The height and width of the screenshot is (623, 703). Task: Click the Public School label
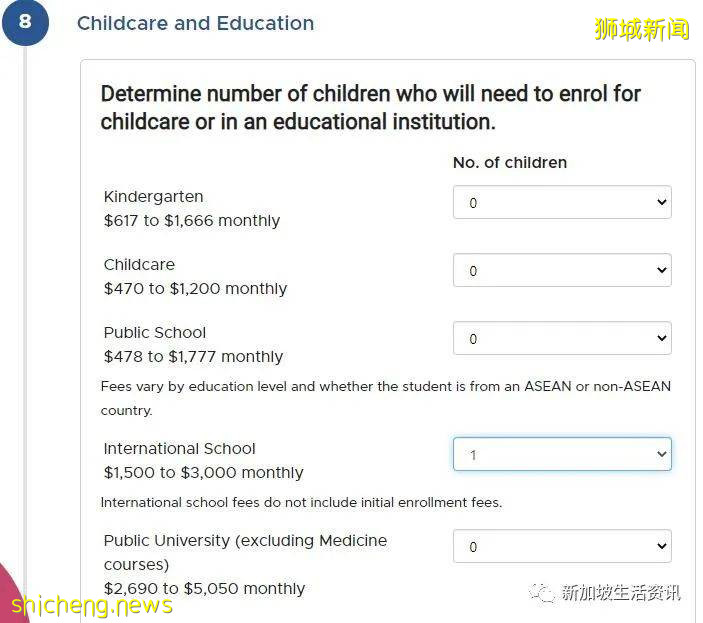[x=155, y=333]
